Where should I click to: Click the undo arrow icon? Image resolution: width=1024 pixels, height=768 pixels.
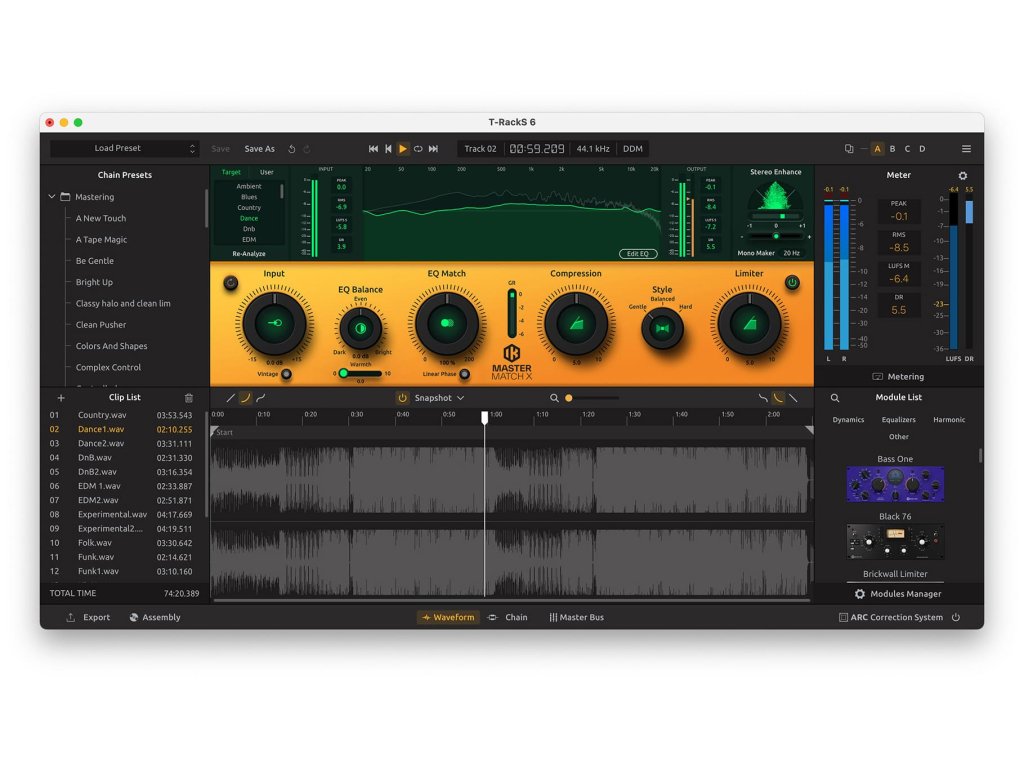pyautogui.click(x=292, y=149)
